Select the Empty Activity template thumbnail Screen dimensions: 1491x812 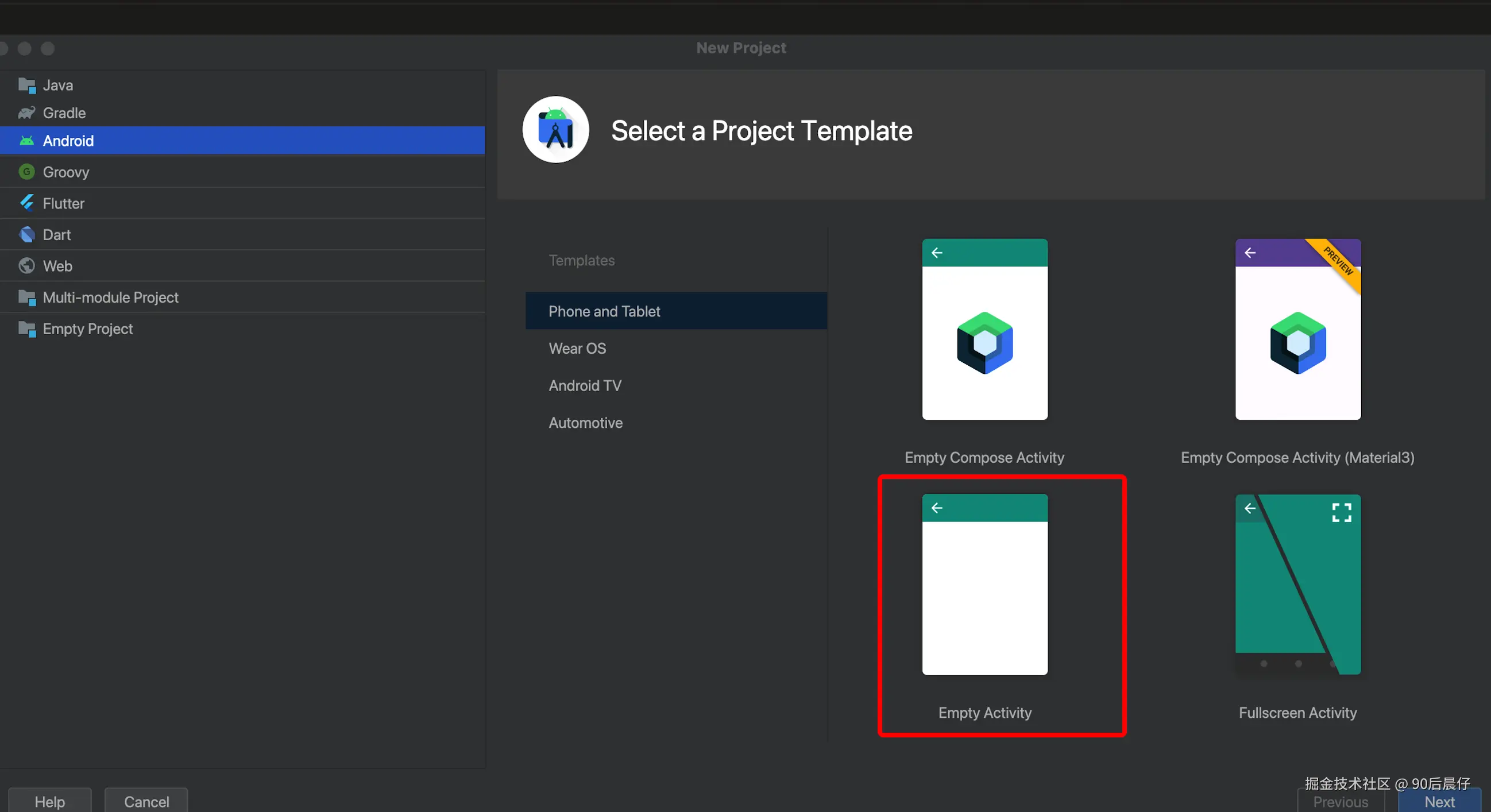click(x=984, y=584)
